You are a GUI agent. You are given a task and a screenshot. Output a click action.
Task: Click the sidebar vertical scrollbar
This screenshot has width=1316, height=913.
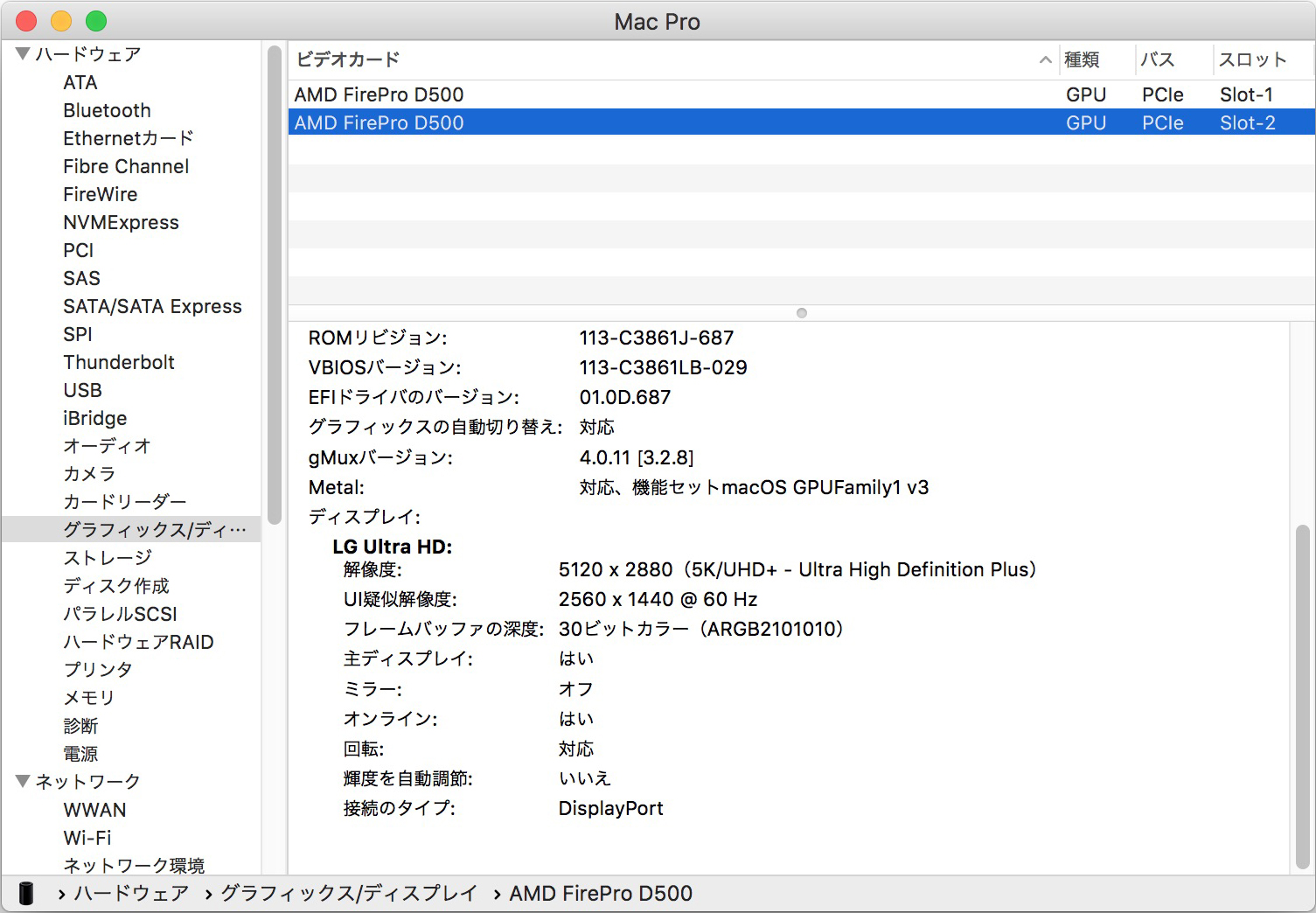275,284
